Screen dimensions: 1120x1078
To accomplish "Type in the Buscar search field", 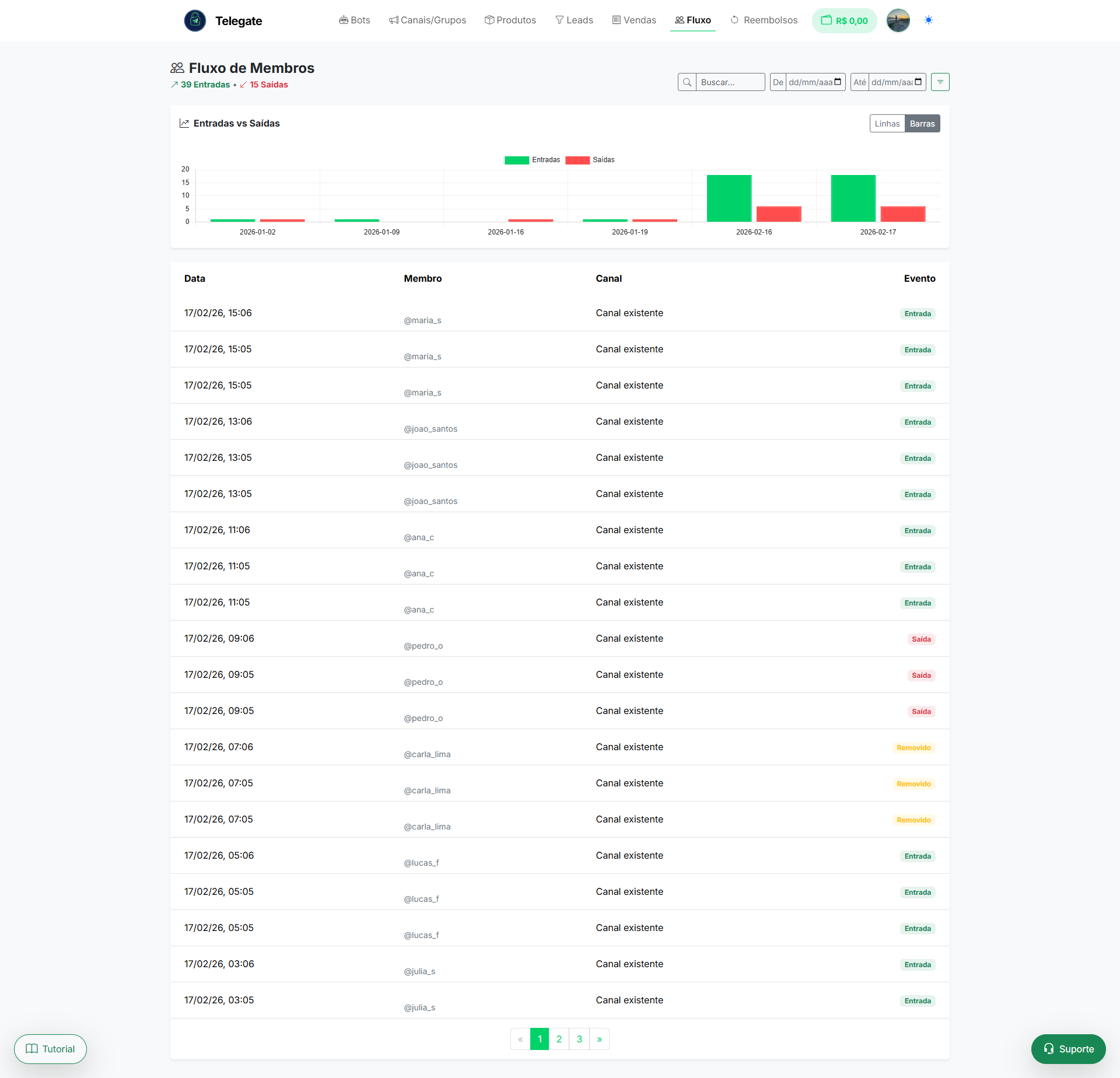I will point(731,82).
